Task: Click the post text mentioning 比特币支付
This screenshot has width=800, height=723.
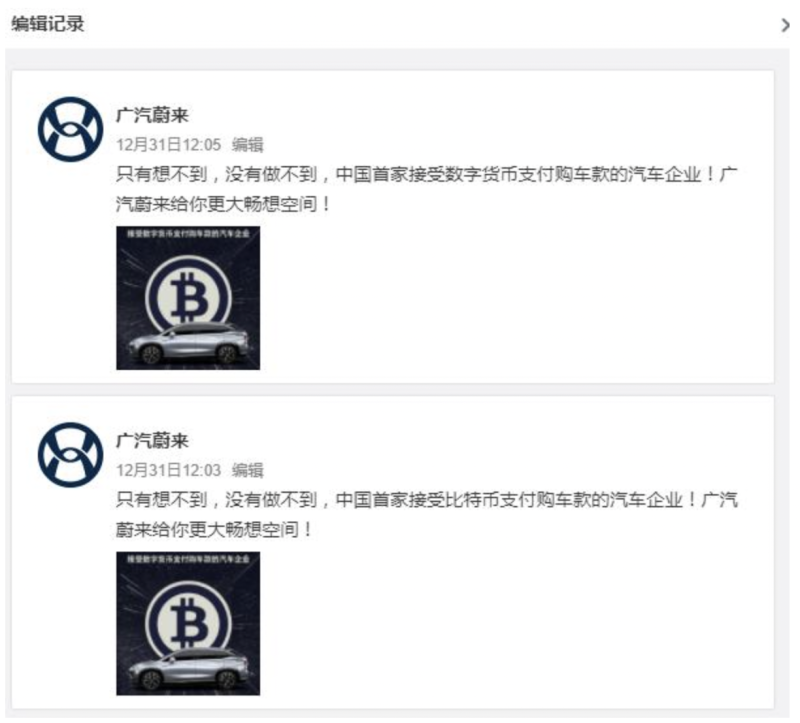Action: pos(427,515)
